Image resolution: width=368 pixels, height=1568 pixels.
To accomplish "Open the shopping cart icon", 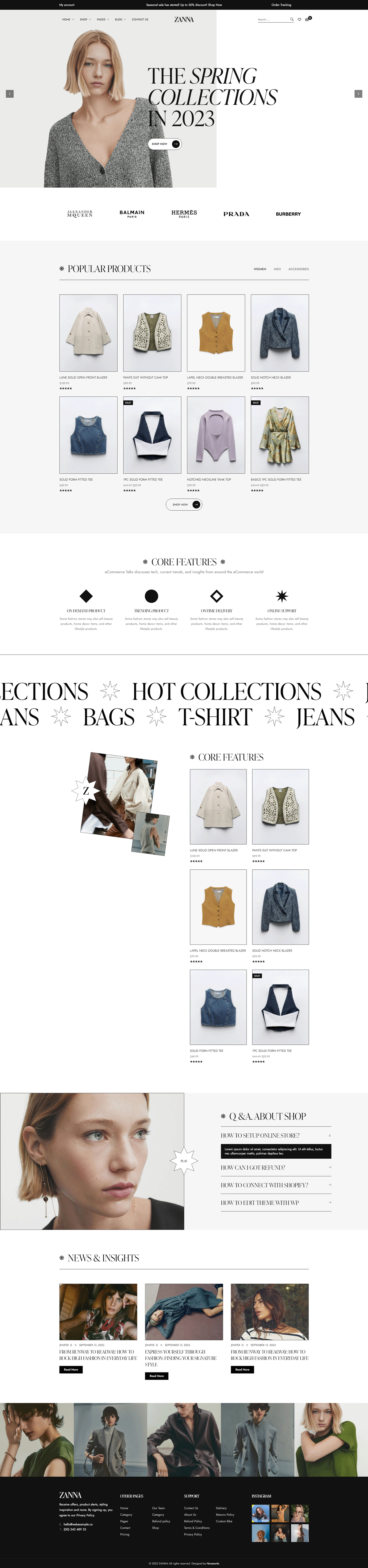I will click(307, 20).
